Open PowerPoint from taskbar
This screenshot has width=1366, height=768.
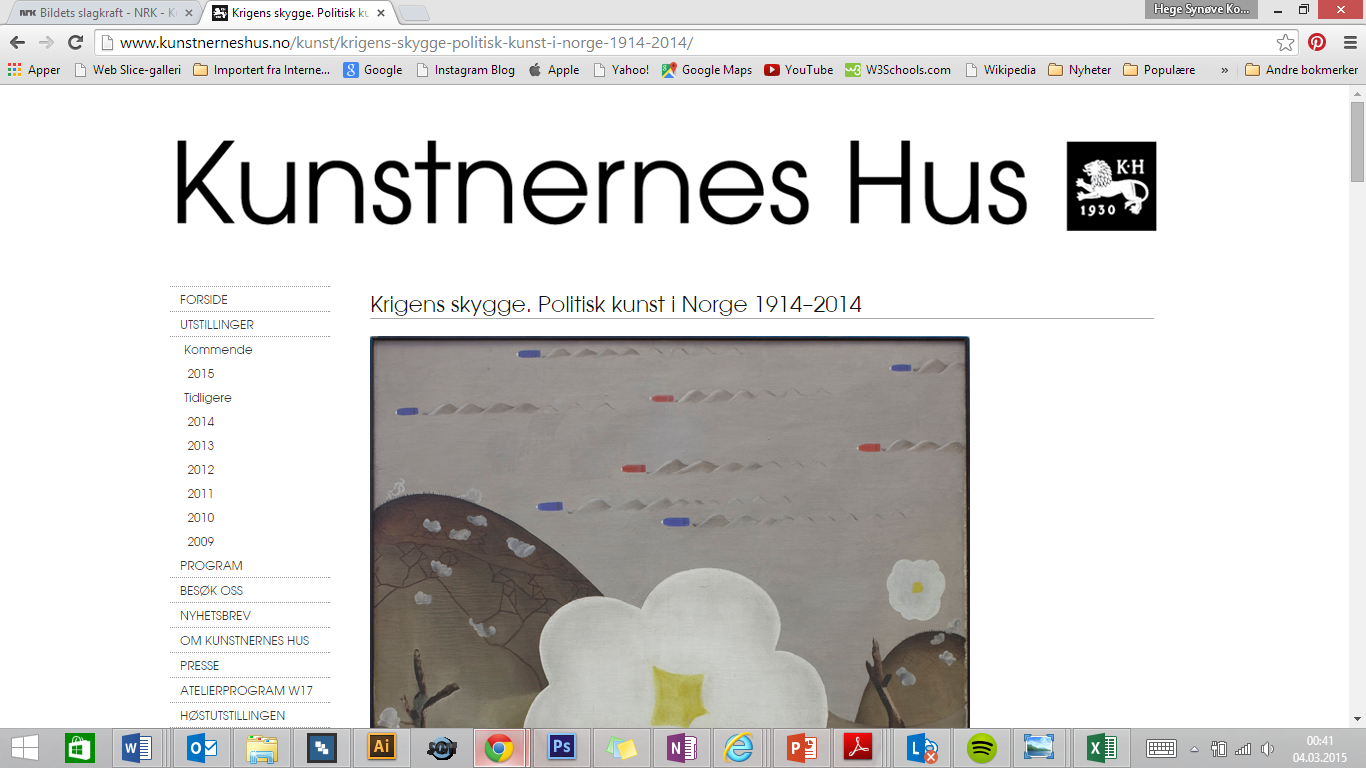point(802,747)
